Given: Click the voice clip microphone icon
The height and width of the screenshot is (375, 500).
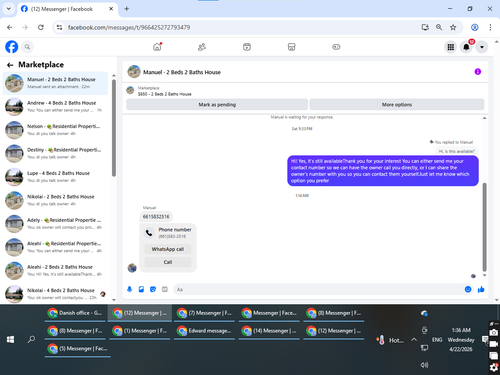Looking at the screenshot, I should coord(130,289).
